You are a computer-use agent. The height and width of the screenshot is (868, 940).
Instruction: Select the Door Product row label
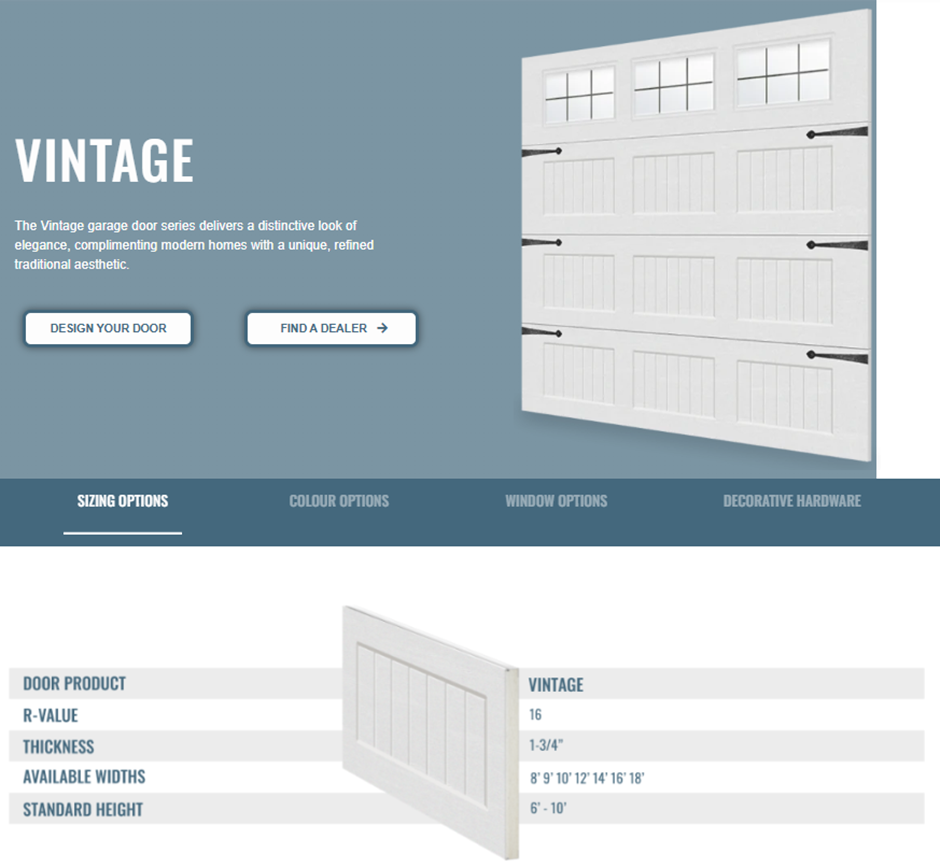(x=74, y=683)
